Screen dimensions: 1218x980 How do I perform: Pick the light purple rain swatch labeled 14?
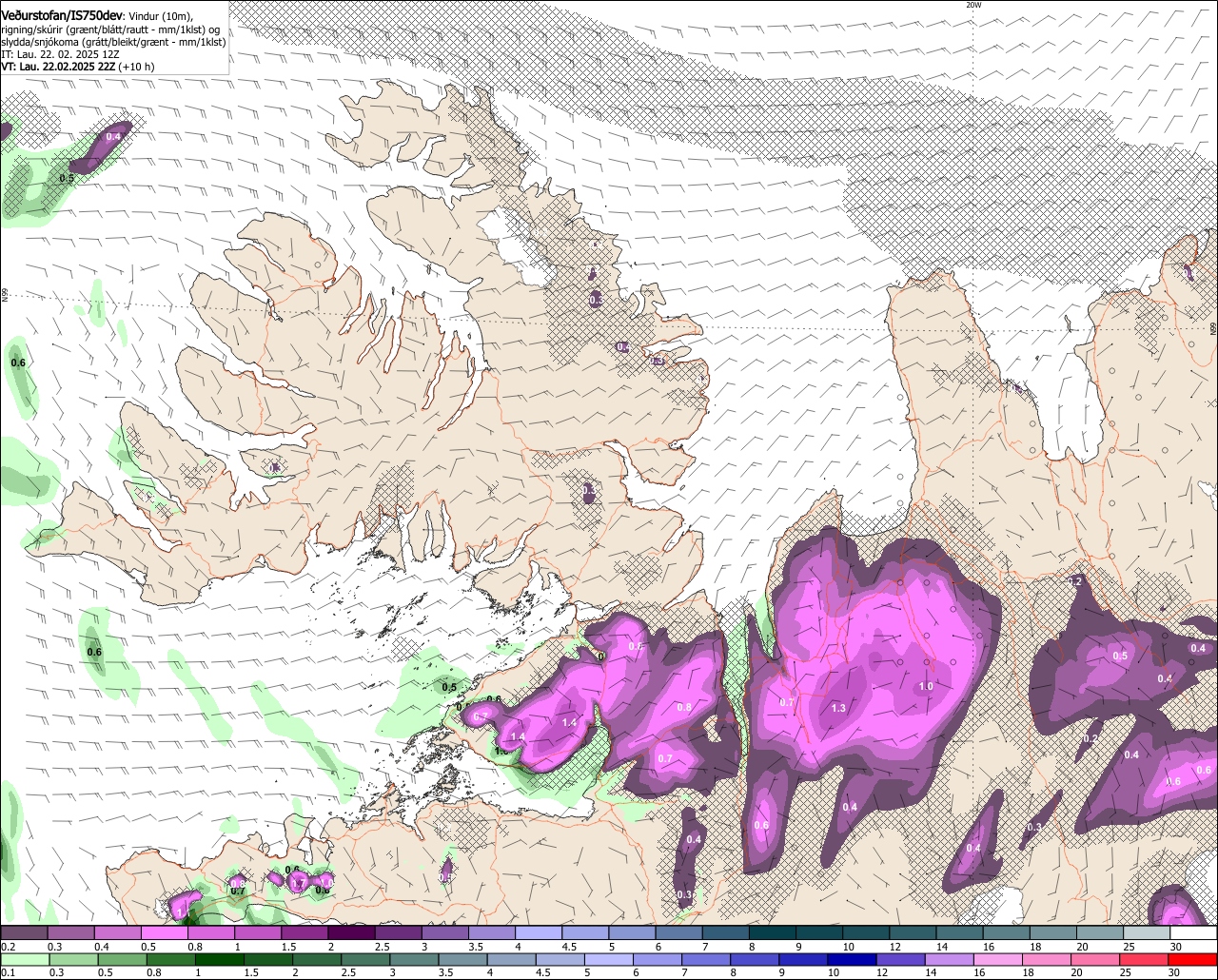click(x=948, y=959)
